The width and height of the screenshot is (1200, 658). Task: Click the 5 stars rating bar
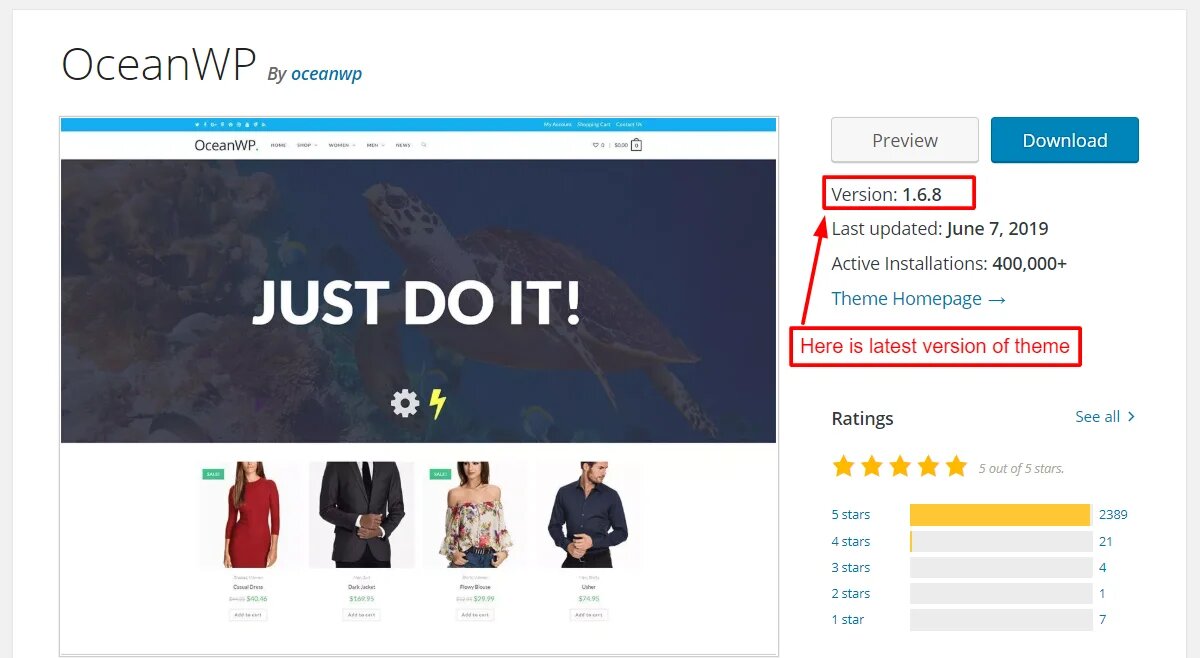point(1001,515)
